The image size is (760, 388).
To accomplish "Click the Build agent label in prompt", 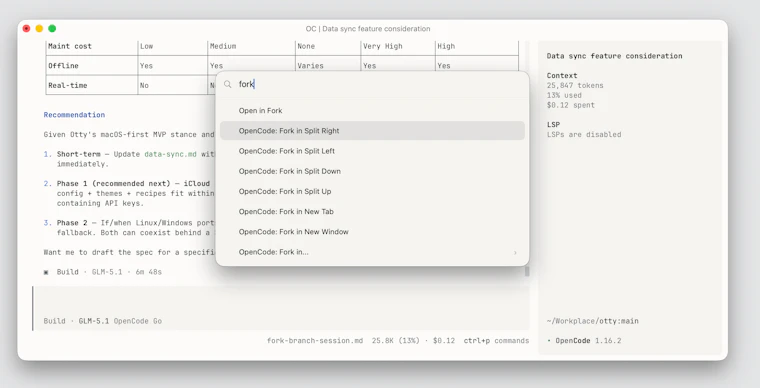I will (54, 321).
